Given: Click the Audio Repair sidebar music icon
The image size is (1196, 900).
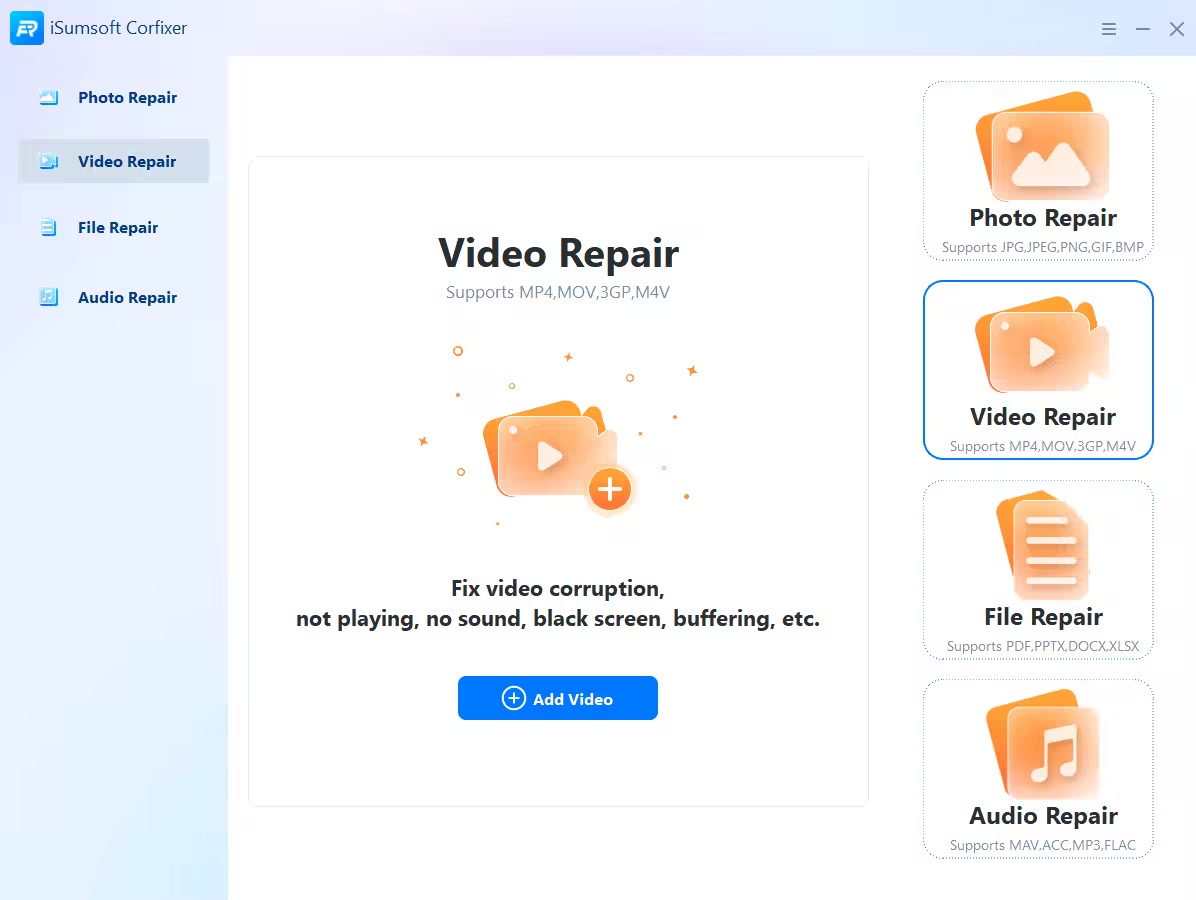Looking at the screenshot, I should point(48,297).
